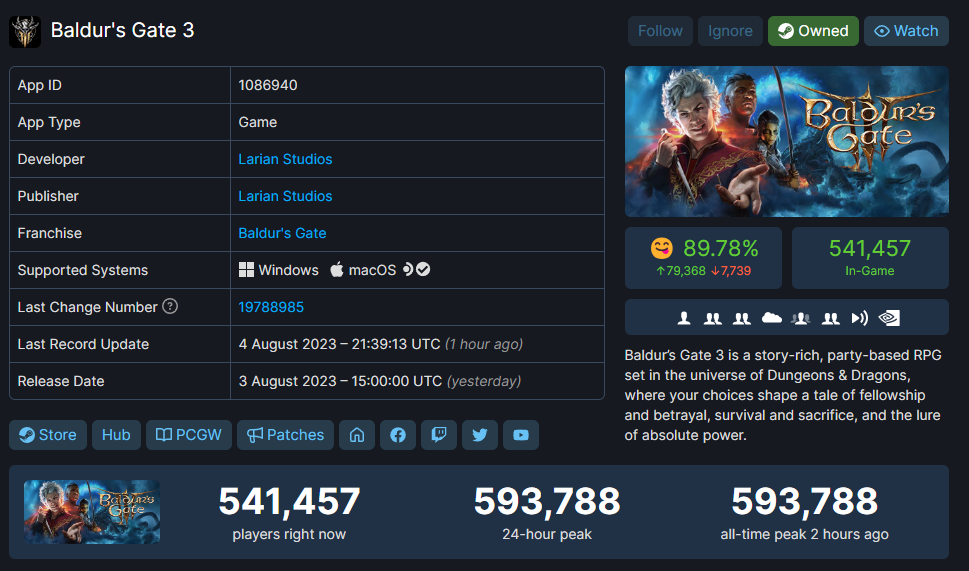Toggle the Watch eye button
The image size is (969, 571).
(906, 31)
